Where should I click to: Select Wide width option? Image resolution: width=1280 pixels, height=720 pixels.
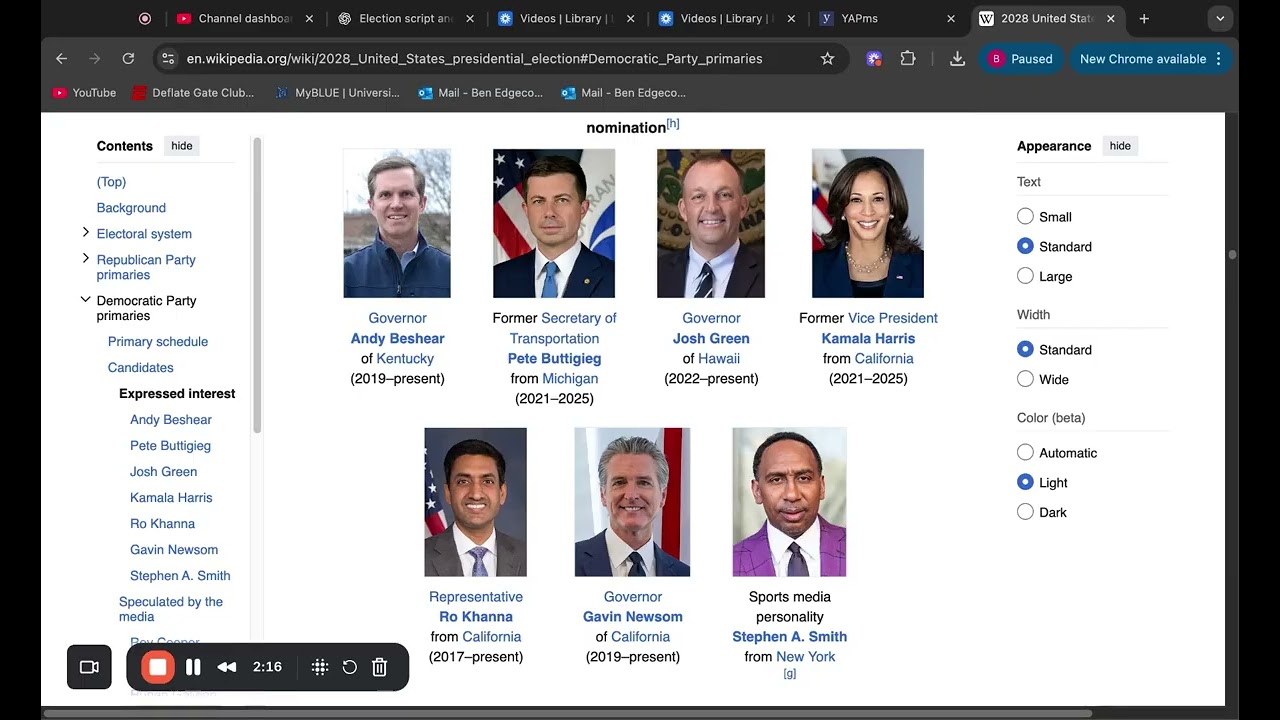pyautogui.click(x=1025, y=379)
